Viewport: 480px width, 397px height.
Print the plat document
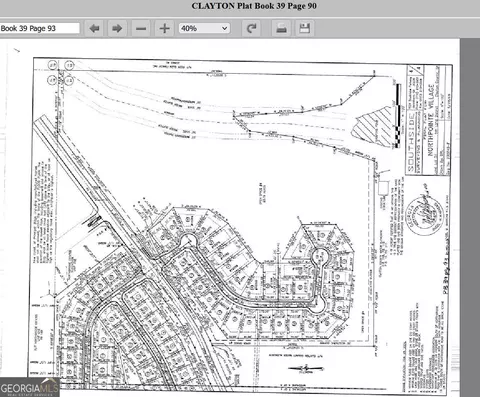pyautogui.click(x=282, y=28)
